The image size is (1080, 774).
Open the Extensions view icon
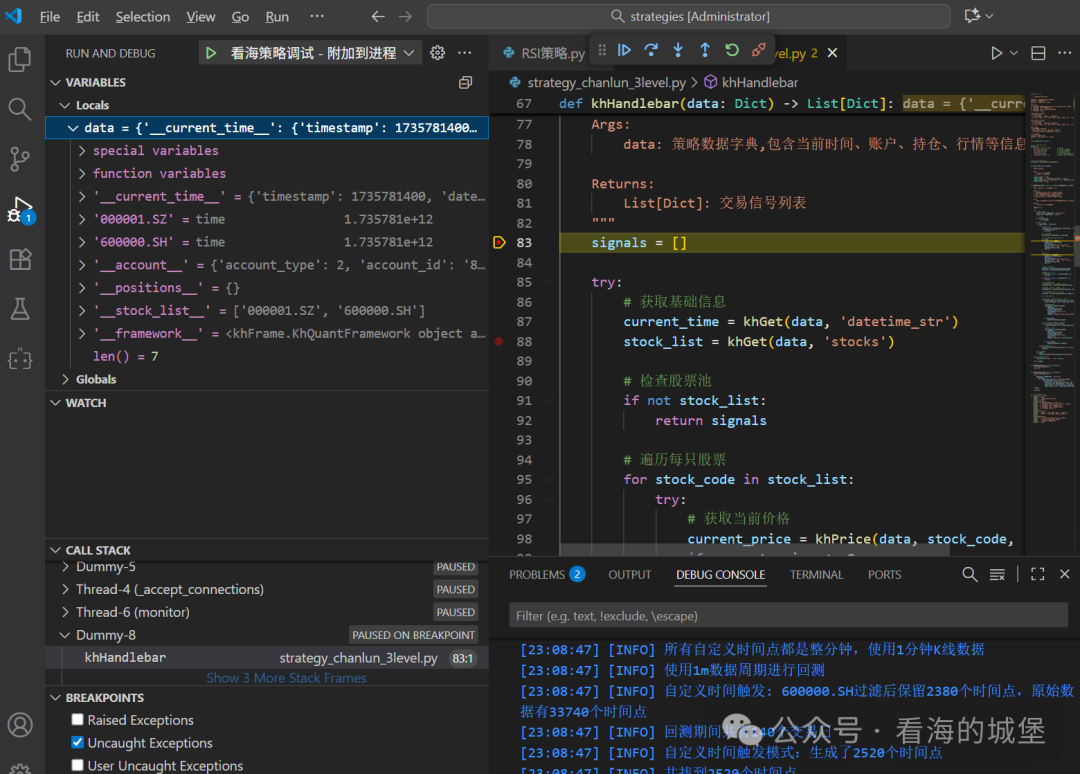tap(20, 260)
